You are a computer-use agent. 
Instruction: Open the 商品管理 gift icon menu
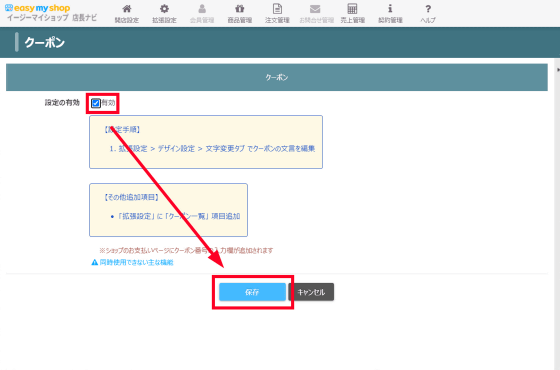(x=240, y=14)
